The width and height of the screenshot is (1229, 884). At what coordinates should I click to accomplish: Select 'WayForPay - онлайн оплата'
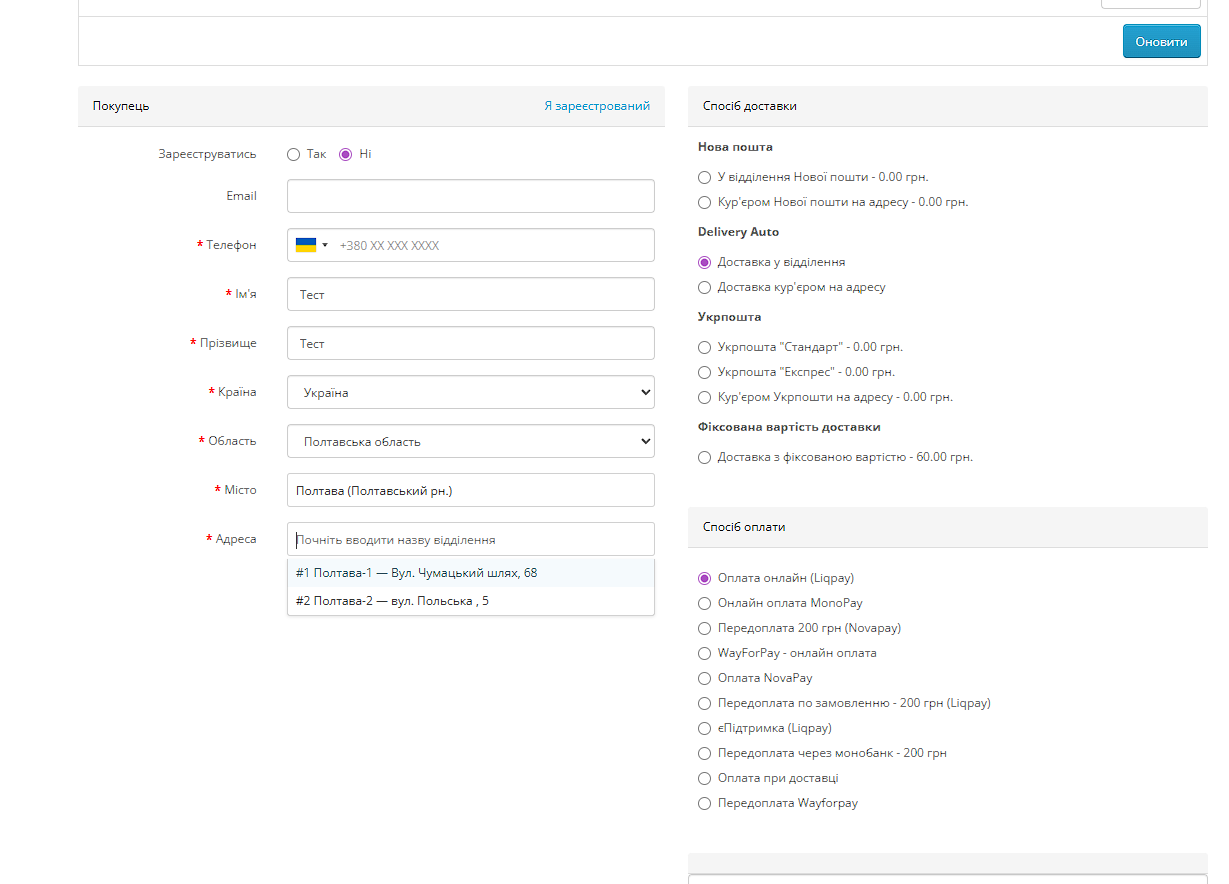coord(705,653)
